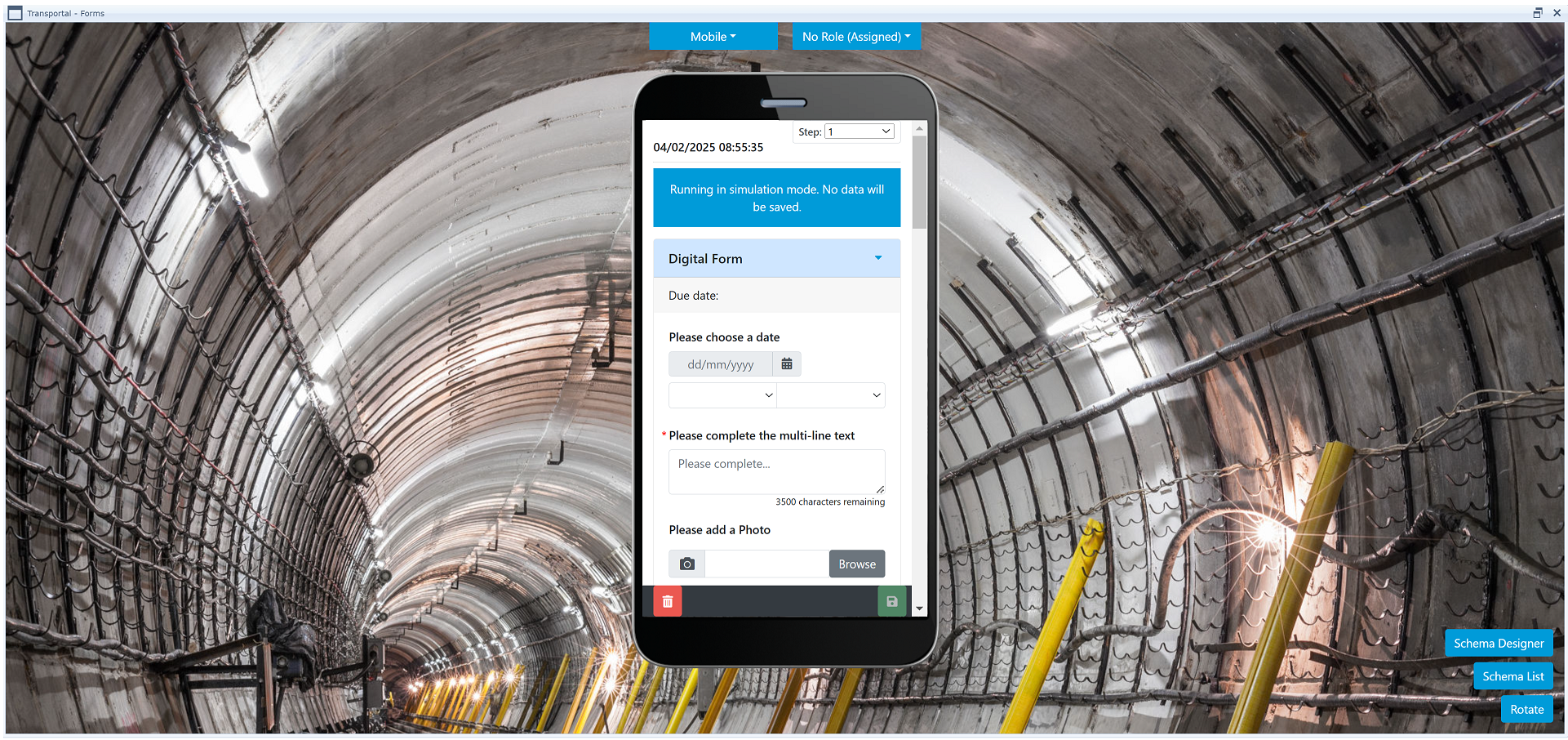The image size is (1568, 740).
Task: Click the 'Please complete the multi-line text' label
Action: 762,436
